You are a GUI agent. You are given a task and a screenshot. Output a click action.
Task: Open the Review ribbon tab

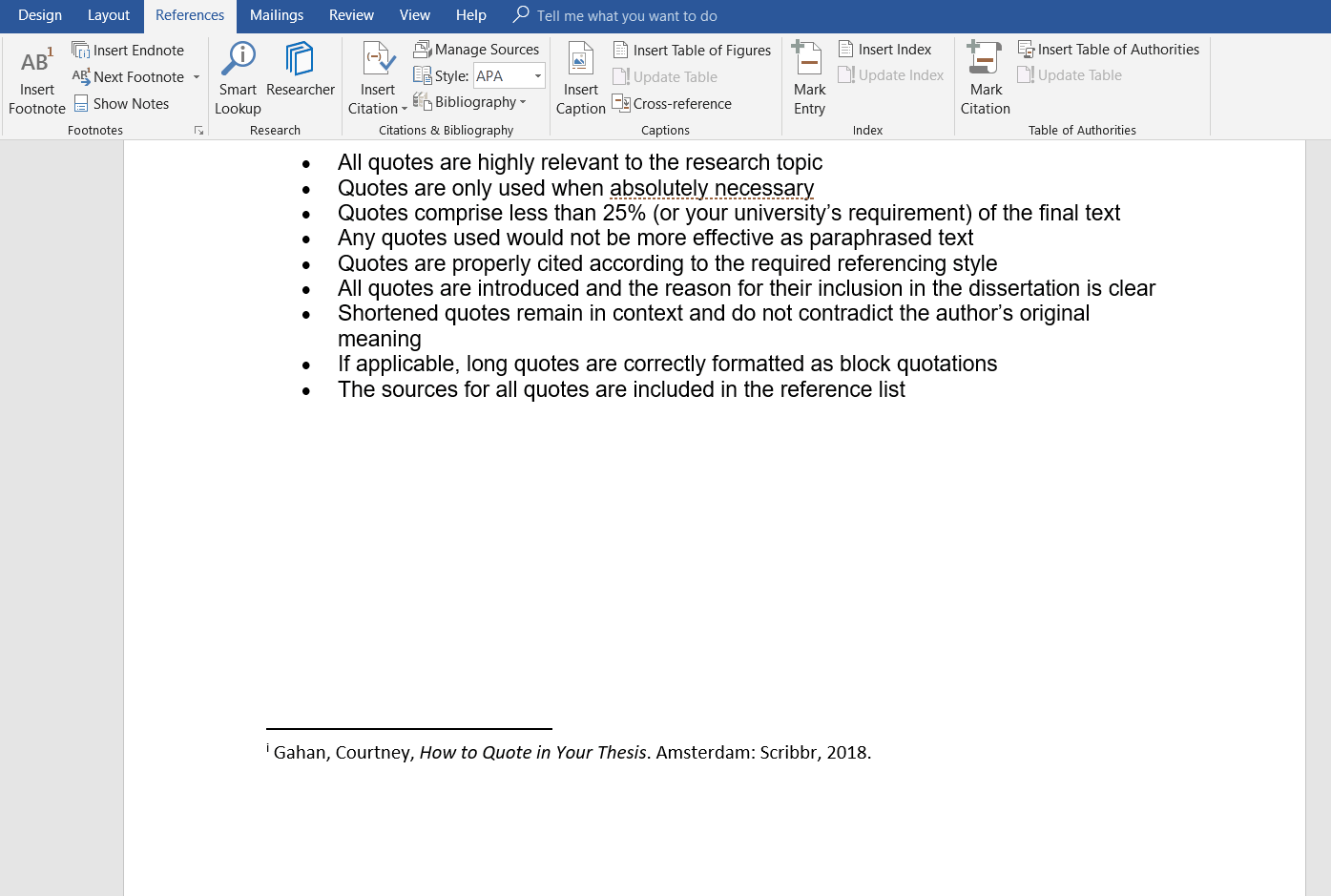(350, 15)
